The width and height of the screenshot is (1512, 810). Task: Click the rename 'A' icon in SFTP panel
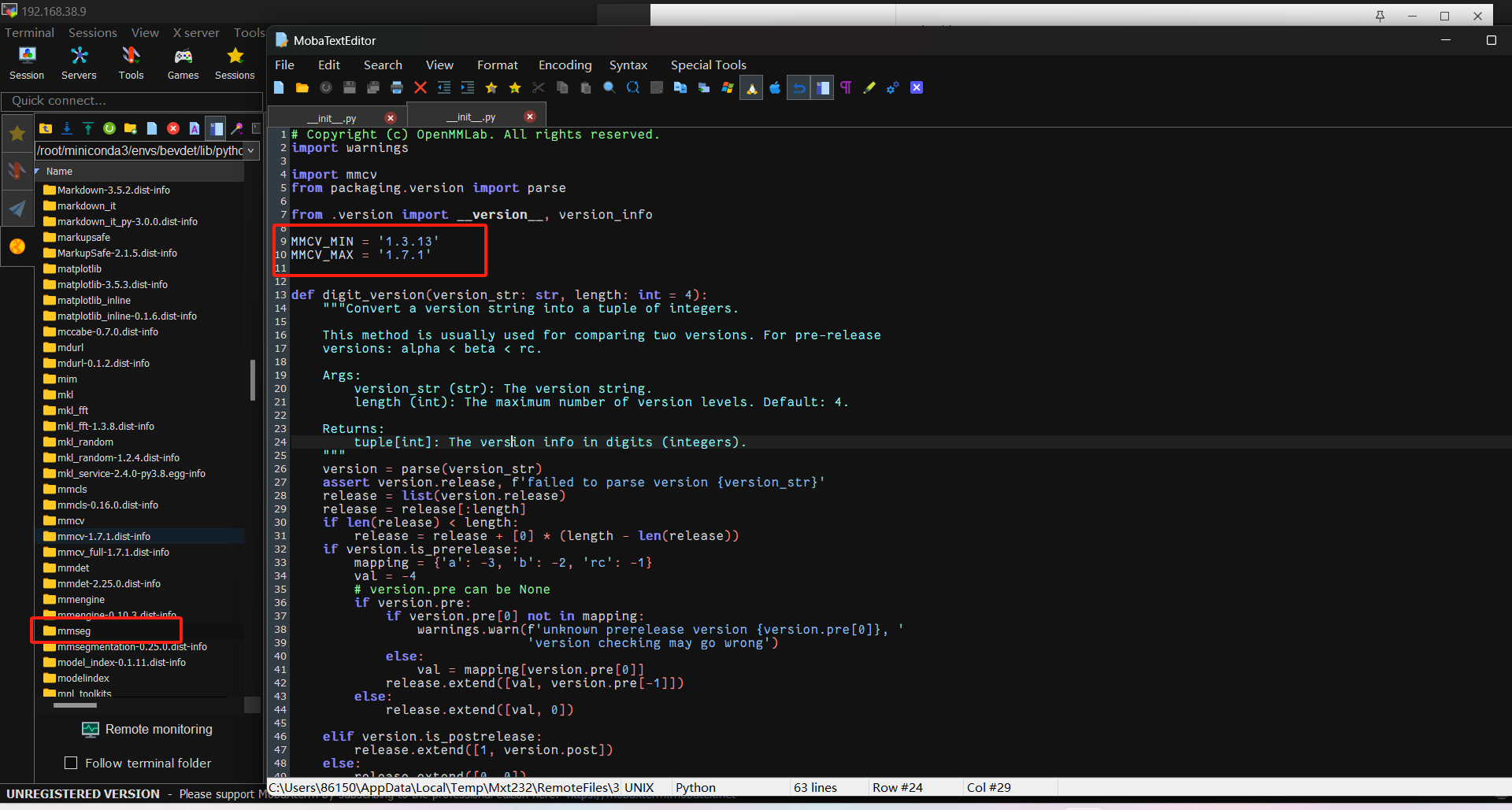pos(195,128)
